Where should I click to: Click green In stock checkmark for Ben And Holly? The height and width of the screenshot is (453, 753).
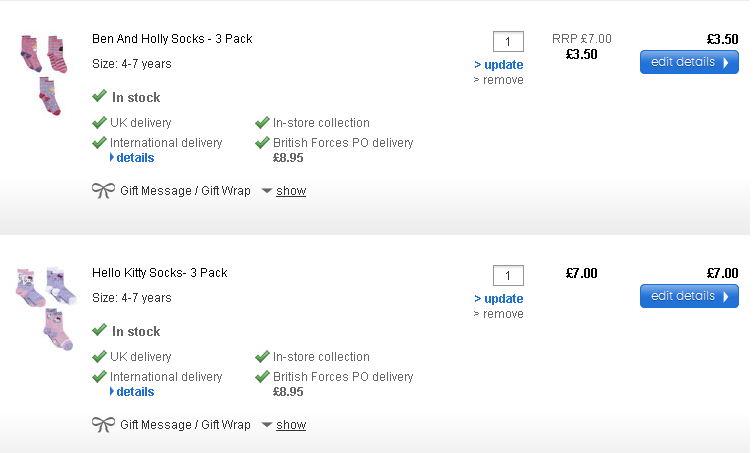[99, 97]
